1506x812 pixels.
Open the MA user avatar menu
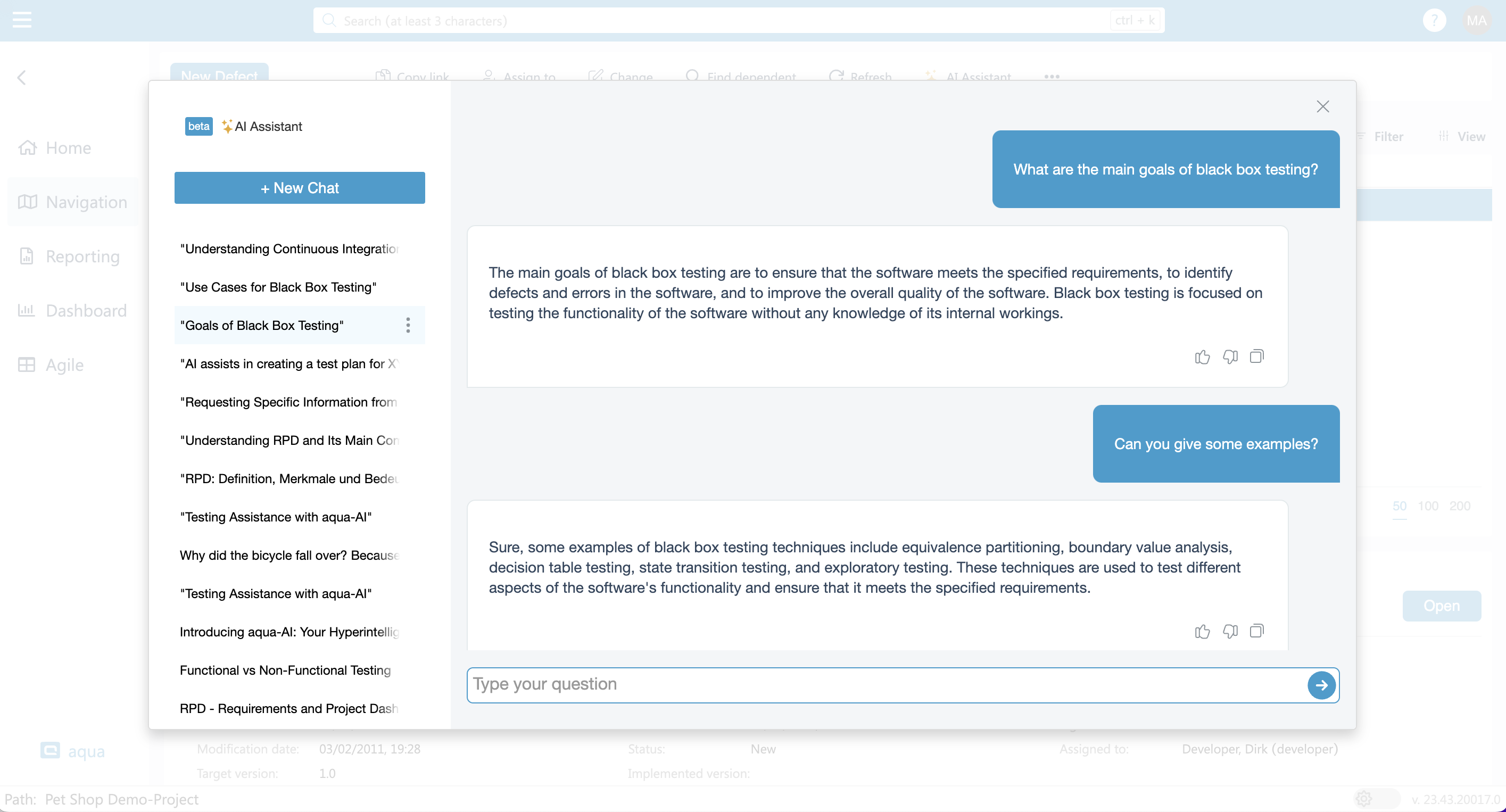tap(1476, 20)
